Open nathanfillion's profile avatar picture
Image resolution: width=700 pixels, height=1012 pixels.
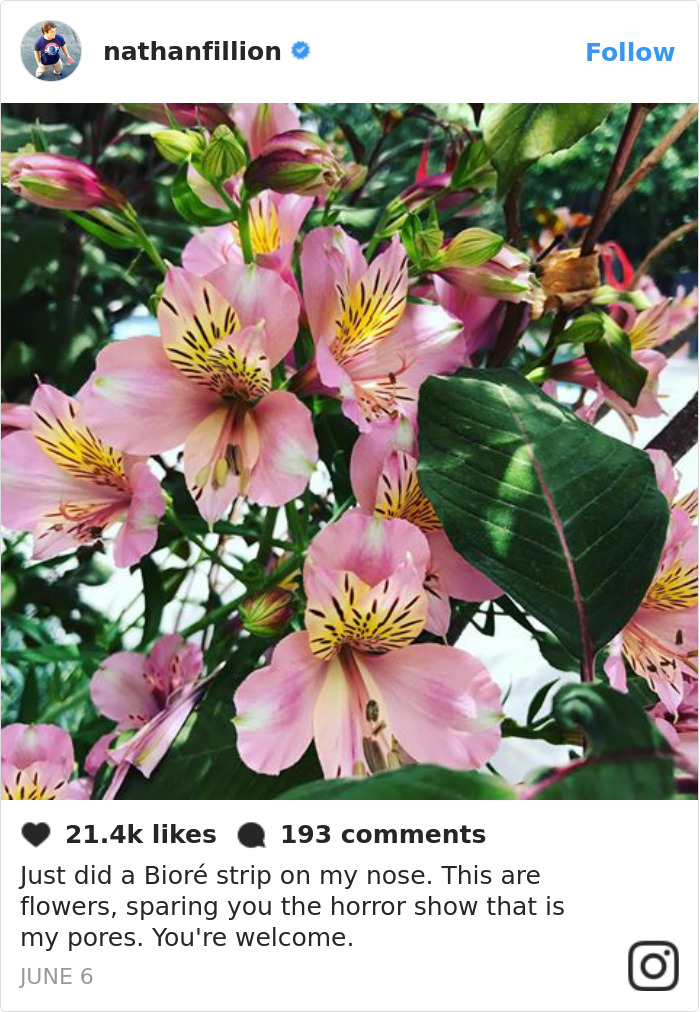(x=51, y=51)
